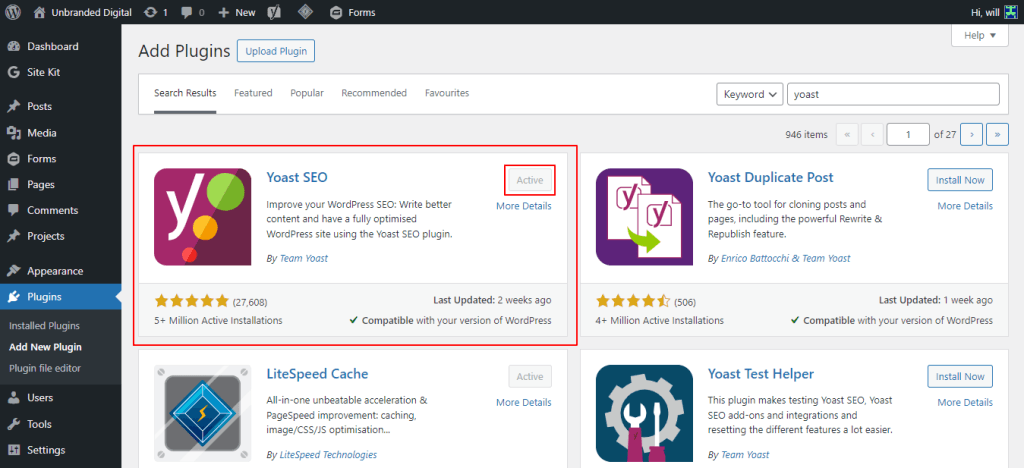
Task: Click the Upload Plugin button
Action: tap(276, 51)
